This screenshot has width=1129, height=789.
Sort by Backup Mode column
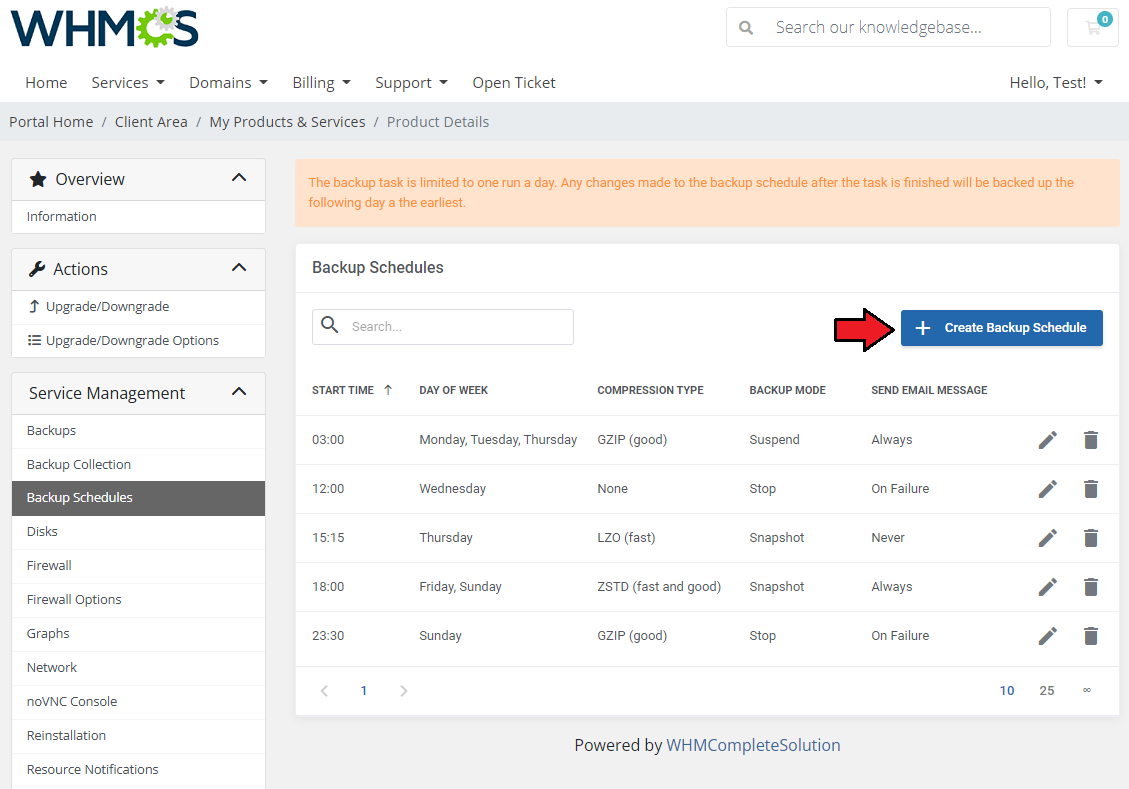tap(788, 390)
